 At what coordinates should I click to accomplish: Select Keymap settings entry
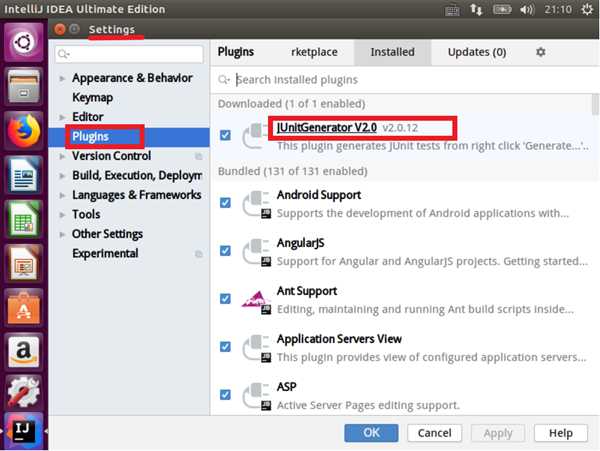point(92,97)
